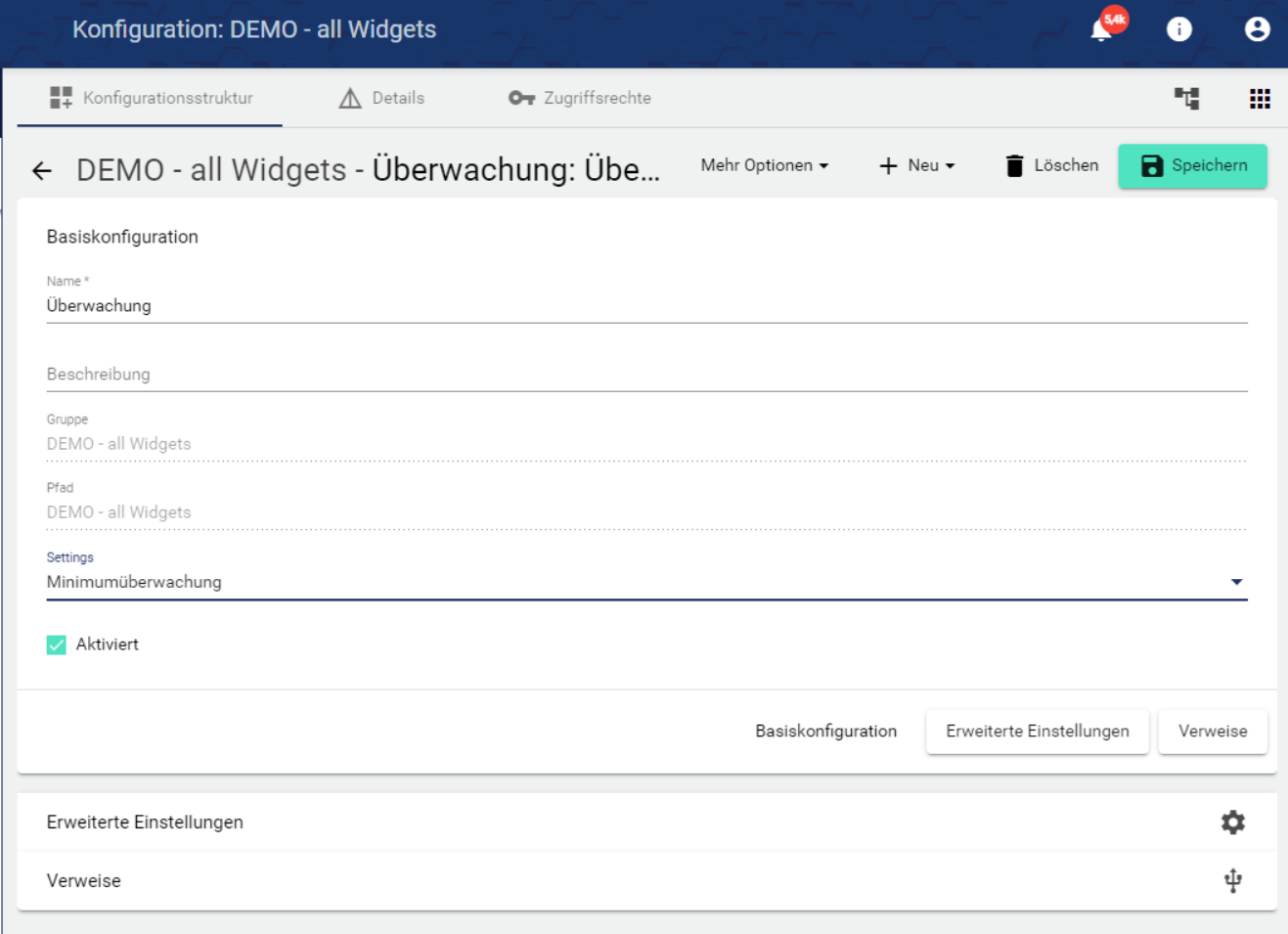Open the Settings dropdown Minimumüberwachung
1288x934 pixels.
tap(645, 582)
